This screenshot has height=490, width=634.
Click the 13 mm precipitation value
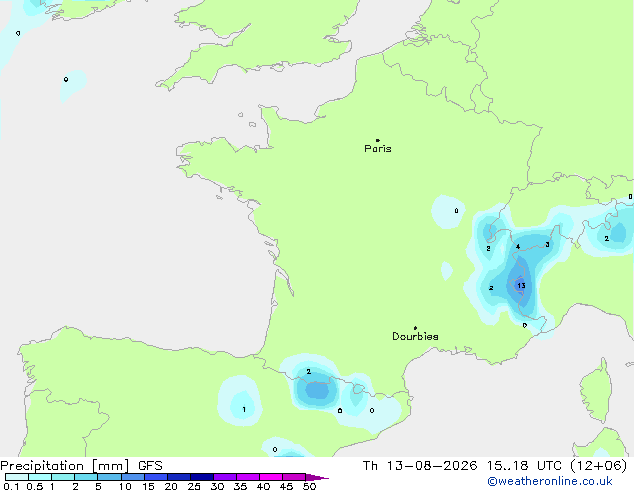[x=521, y=285]
